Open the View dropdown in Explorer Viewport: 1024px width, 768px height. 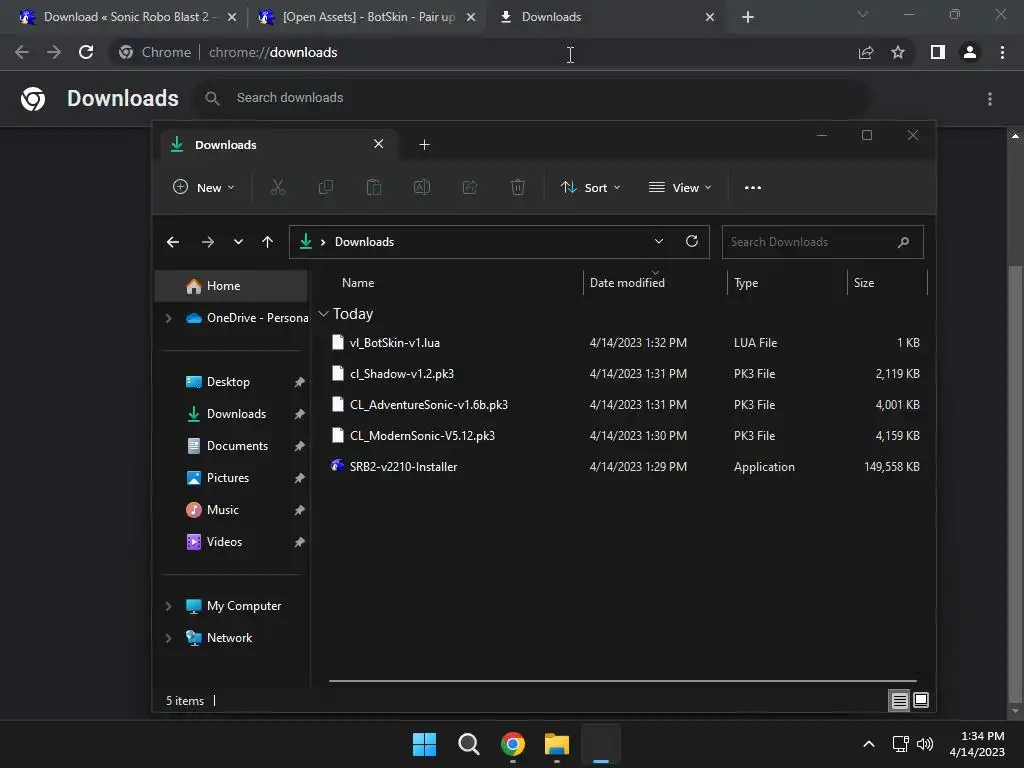(x=680, y=187)
